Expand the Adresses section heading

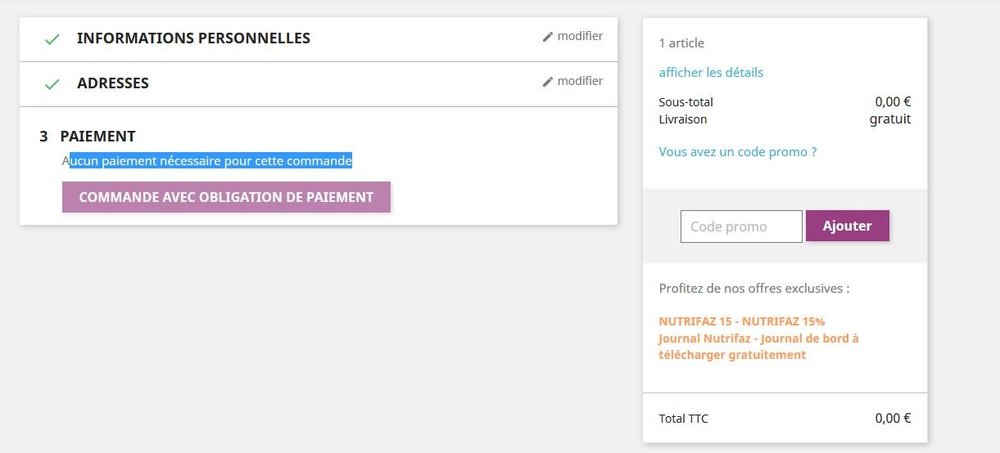tap(113, 83)
